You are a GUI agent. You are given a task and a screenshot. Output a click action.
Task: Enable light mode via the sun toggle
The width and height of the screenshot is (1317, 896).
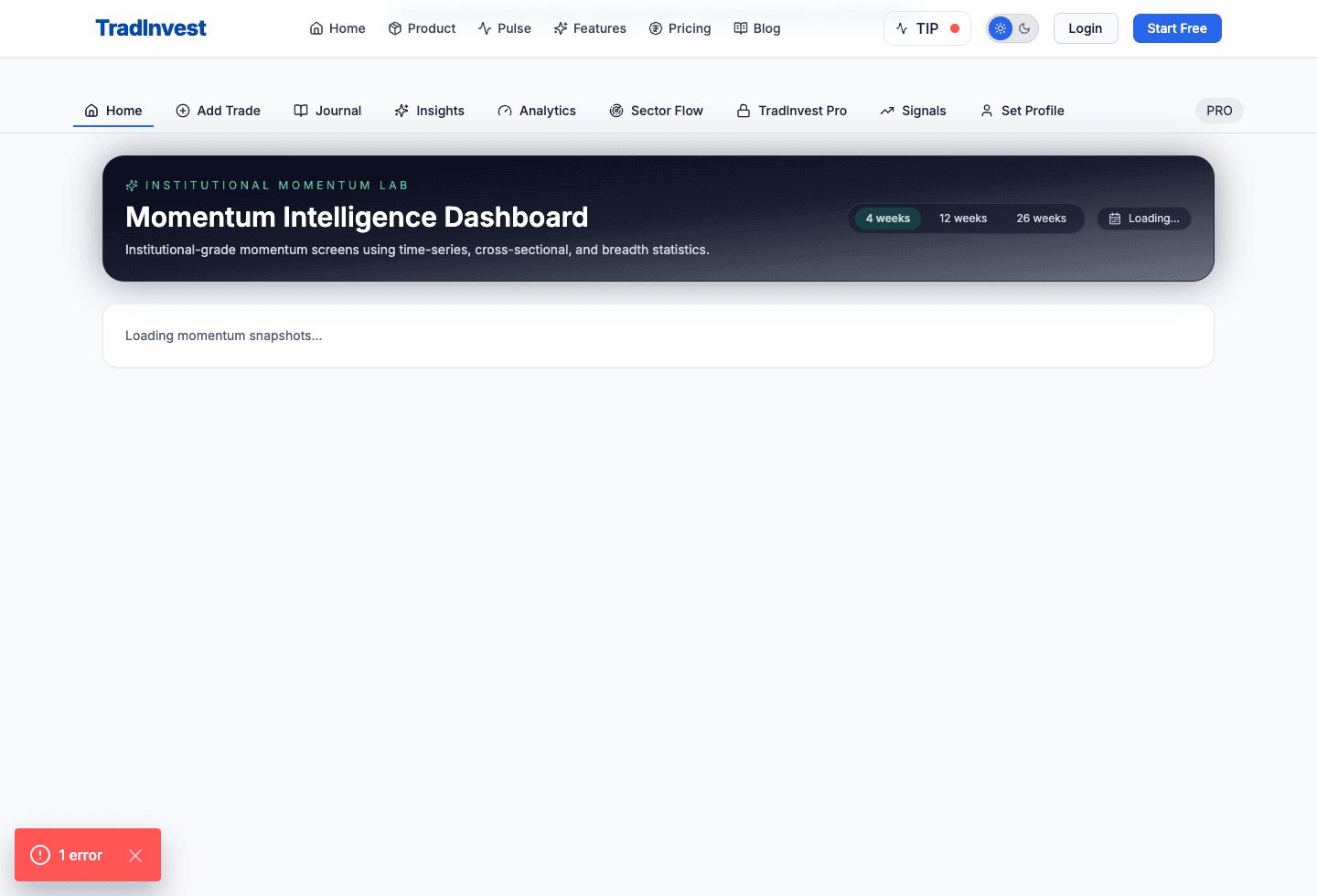(1001, 28)
